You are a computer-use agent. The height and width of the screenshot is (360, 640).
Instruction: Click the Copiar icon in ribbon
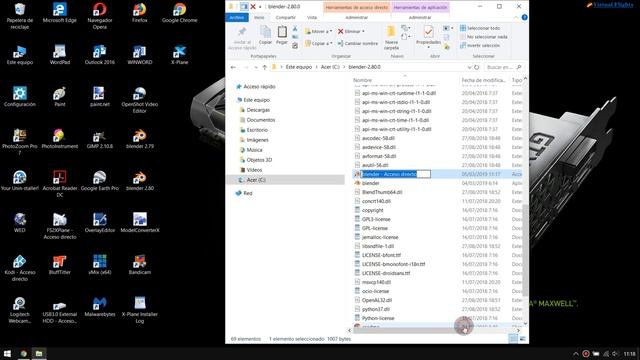[x=265, y=35]
